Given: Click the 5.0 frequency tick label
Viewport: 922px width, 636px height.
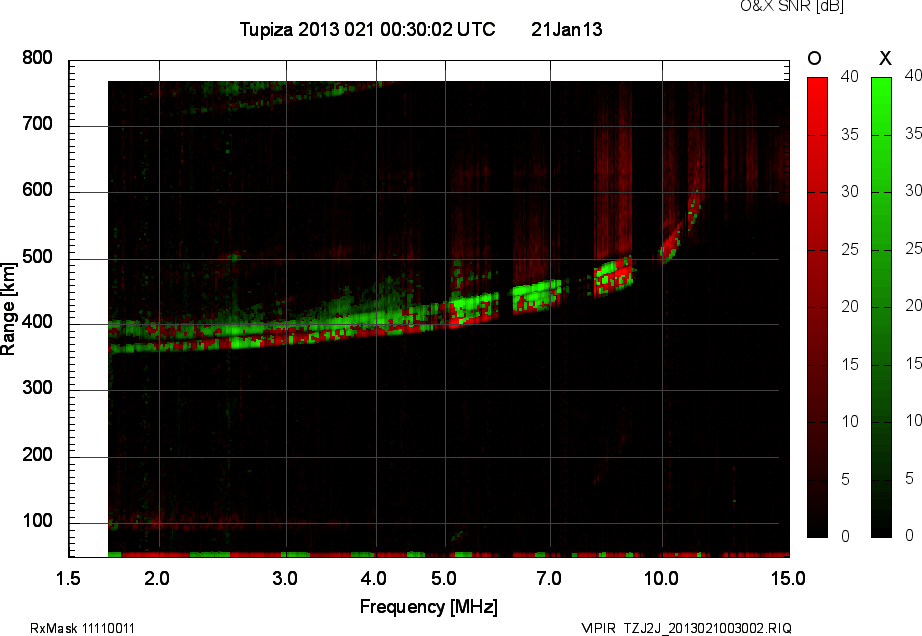Looking at the screenshot, I should pos(444,578).
